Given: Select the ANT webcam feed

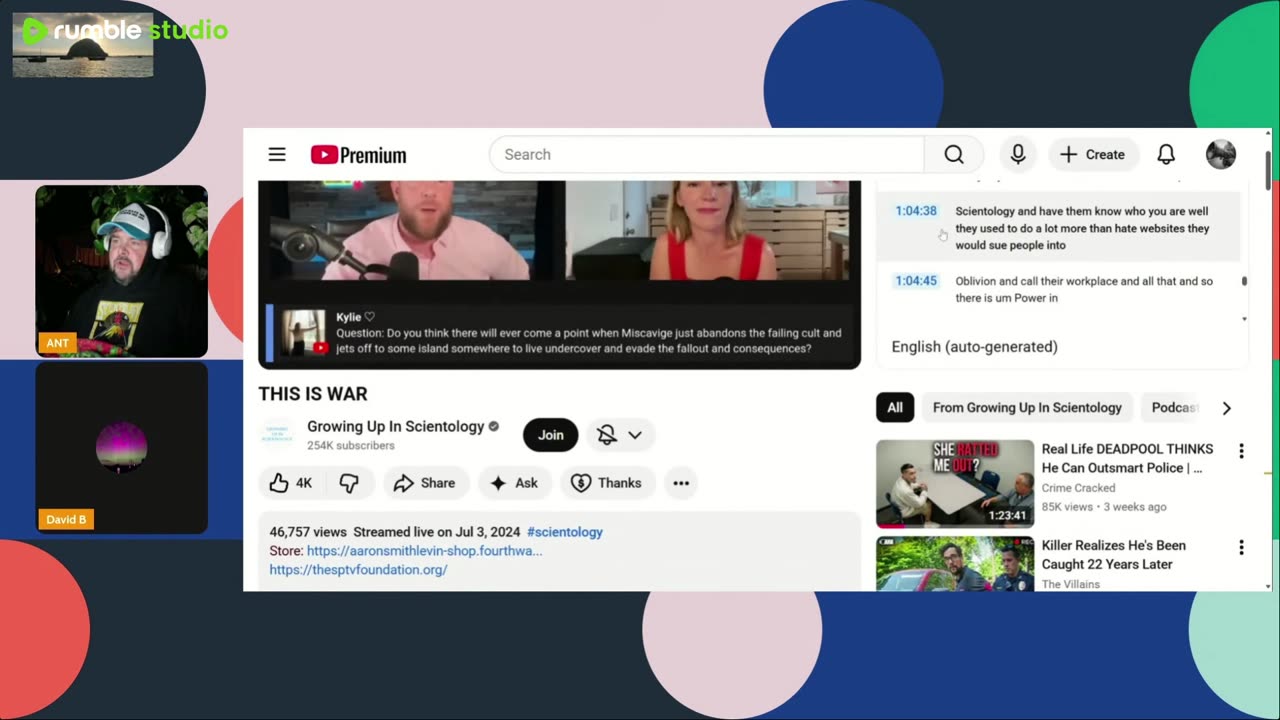Looking at the screenshot, I should [x=122, y=271].
